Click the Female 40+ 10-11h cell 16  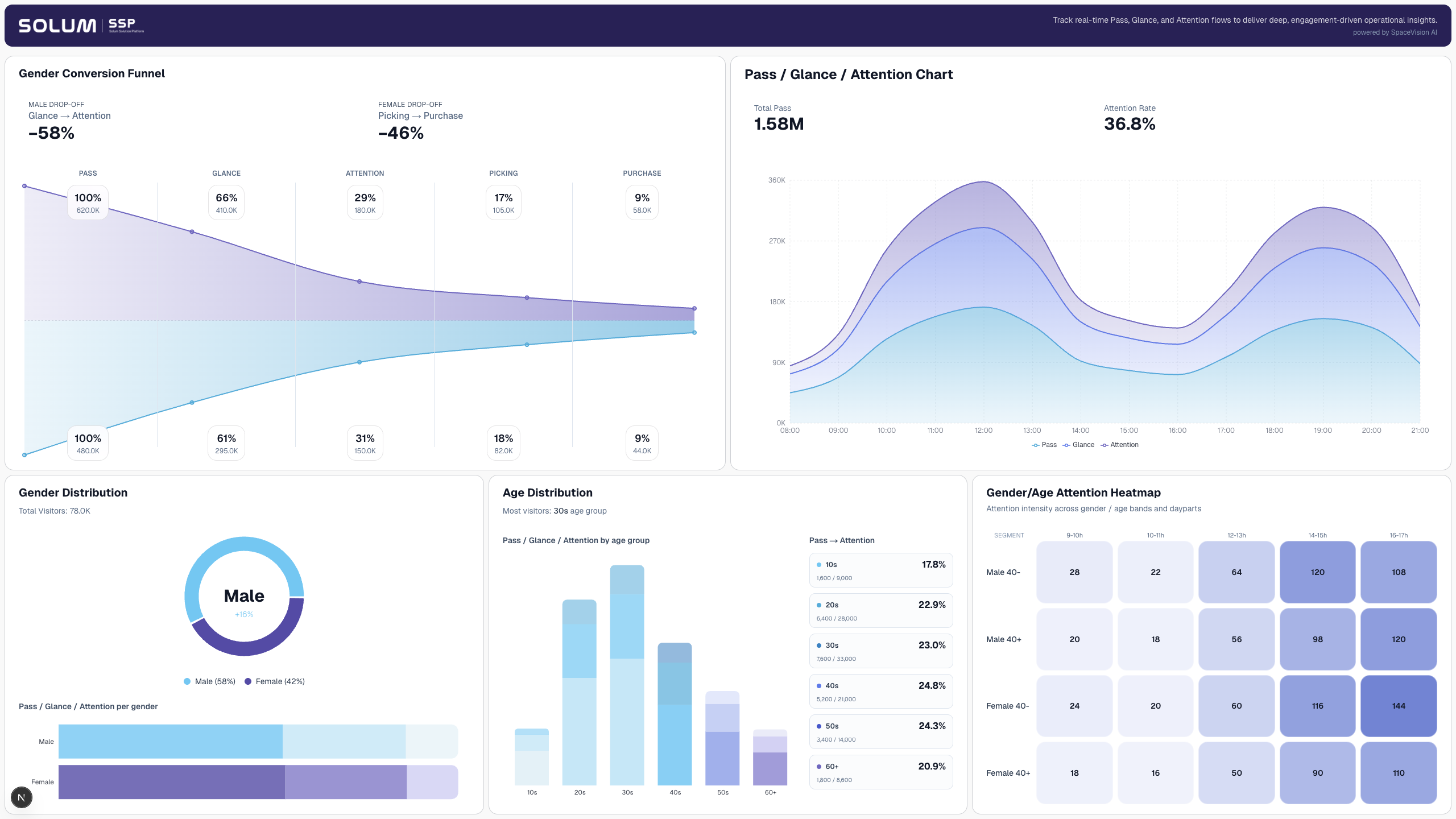point(1155,773)
